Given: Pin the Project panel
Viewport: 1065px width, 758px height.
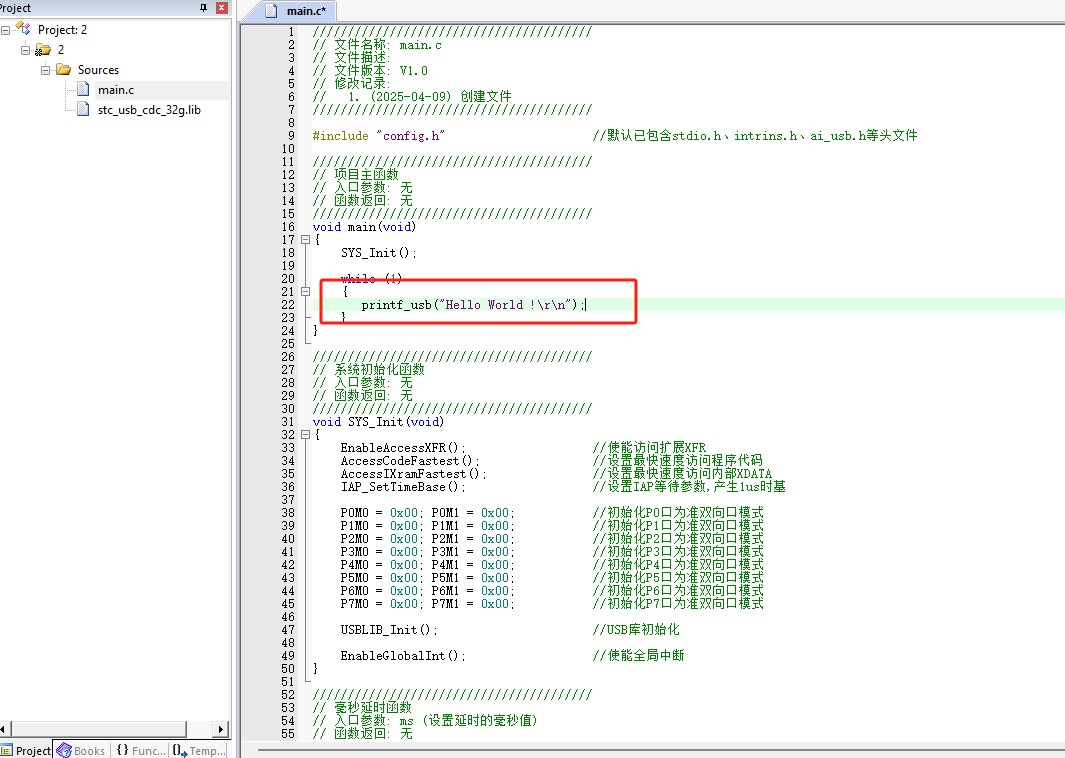Looking at the screenshot, I should 203,7.
